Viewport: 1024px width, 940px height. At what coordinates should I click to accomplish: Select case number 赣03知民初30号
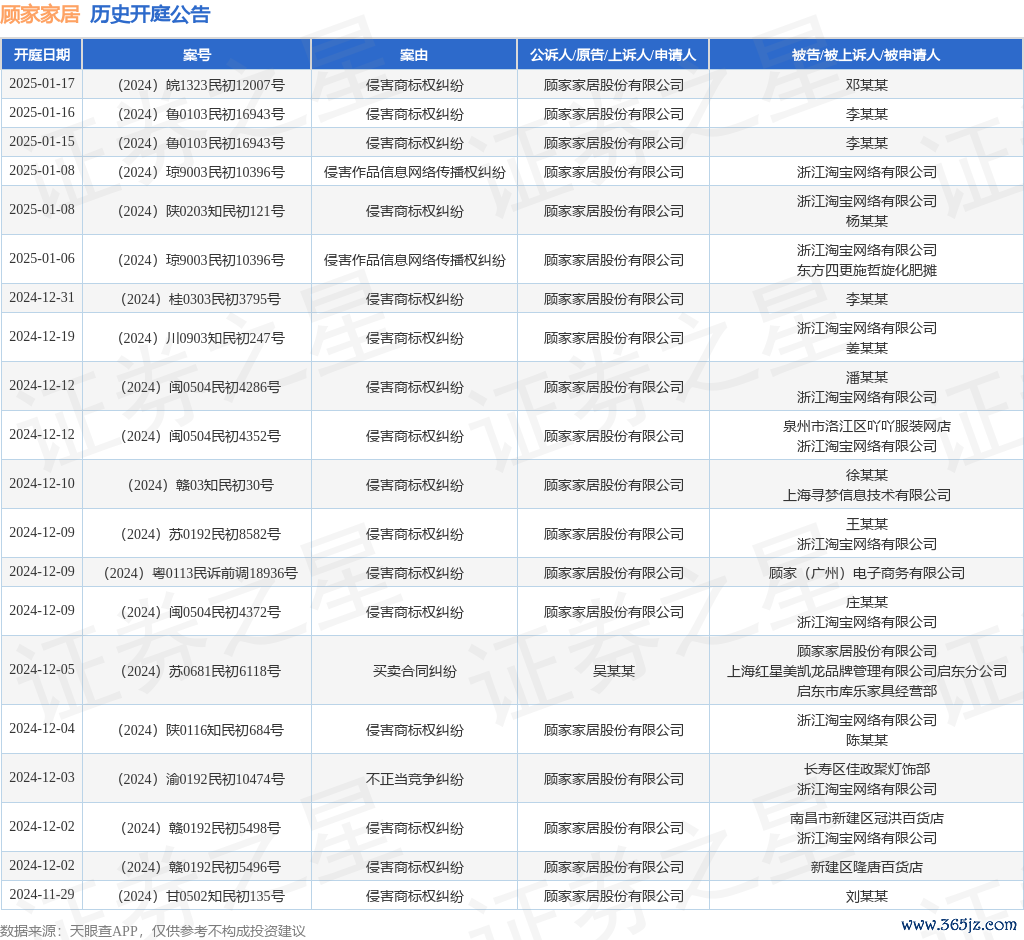point(201,485)
